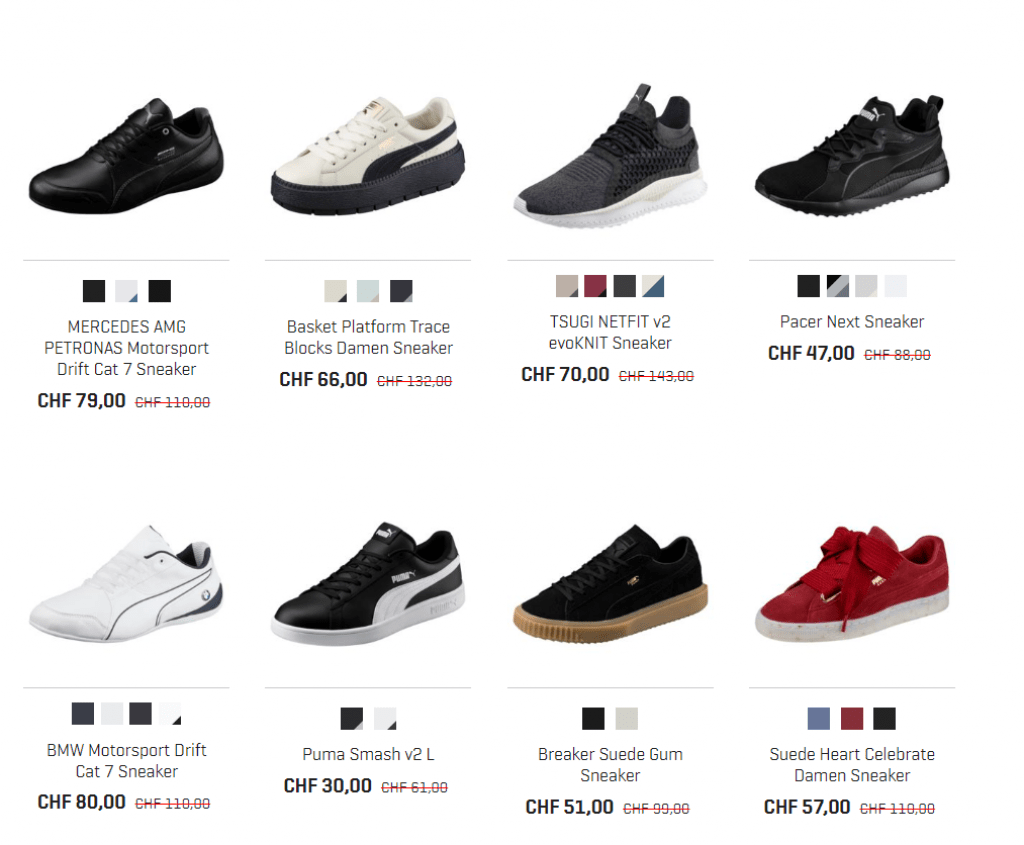Open the black Breaker Suede Gum shoe image
This screenshot has height=845, width=1024.
click(x=610, y=584)
